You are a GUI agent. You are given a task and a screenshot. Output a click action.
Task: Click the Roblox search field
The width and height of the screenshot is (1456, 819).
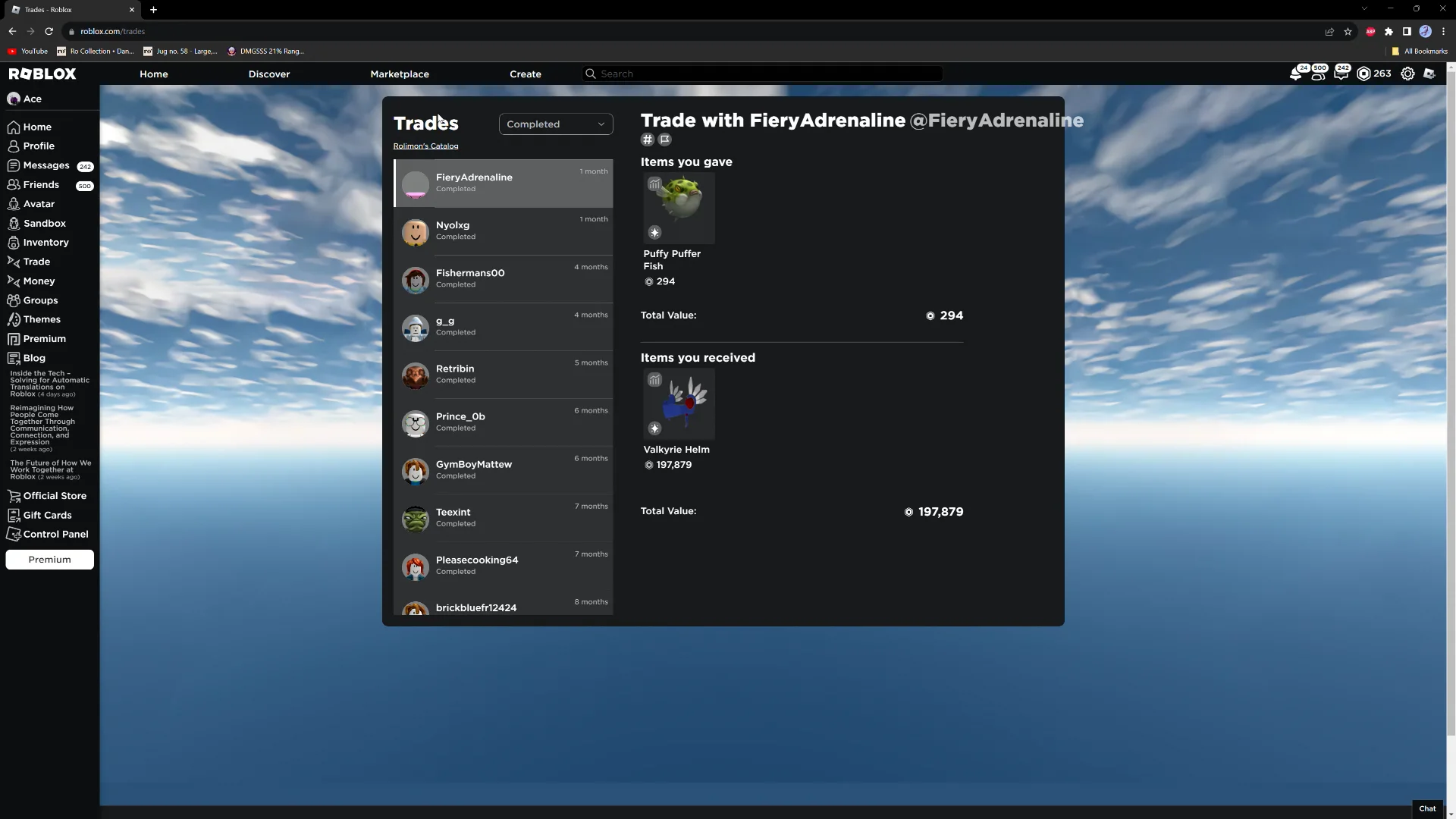tap(762, 74)
